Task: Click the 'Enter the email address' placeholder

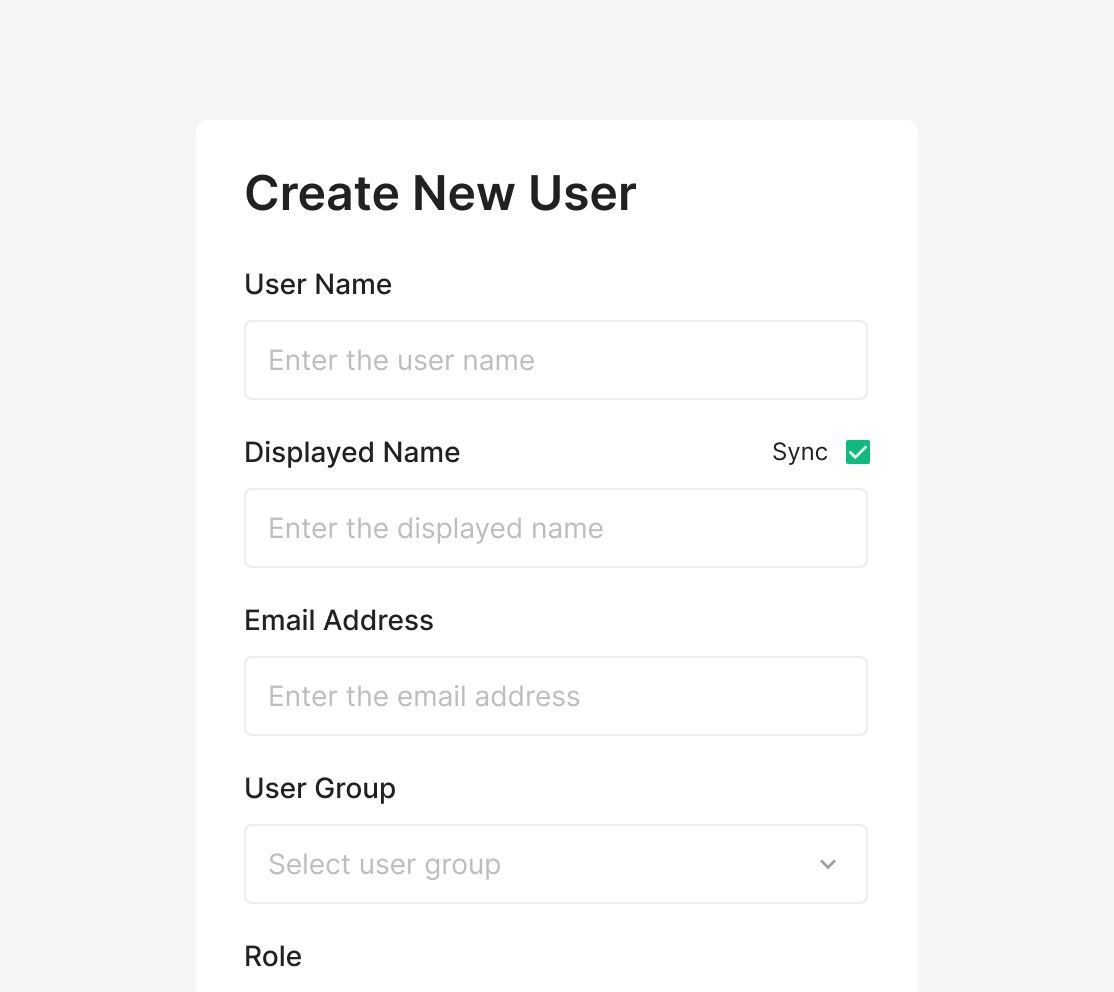Action: [x=424, y=696]
